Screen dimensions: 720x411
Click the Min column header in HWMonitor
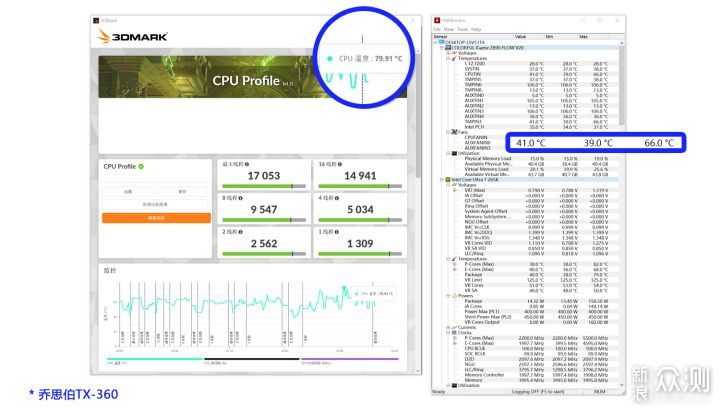coord(561,36)
